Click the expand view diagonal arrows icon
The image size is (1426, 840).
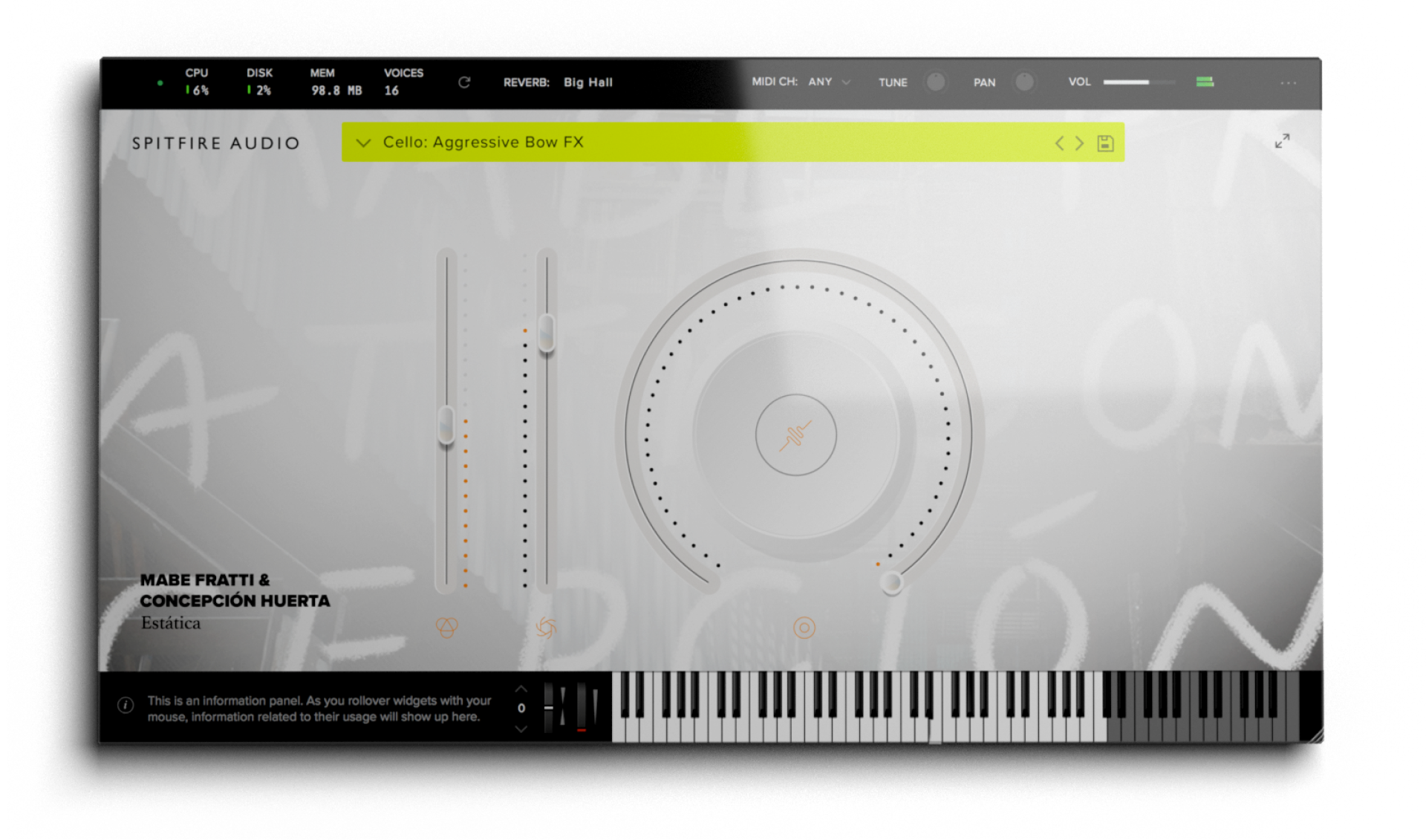click(x=1282, y=141)
